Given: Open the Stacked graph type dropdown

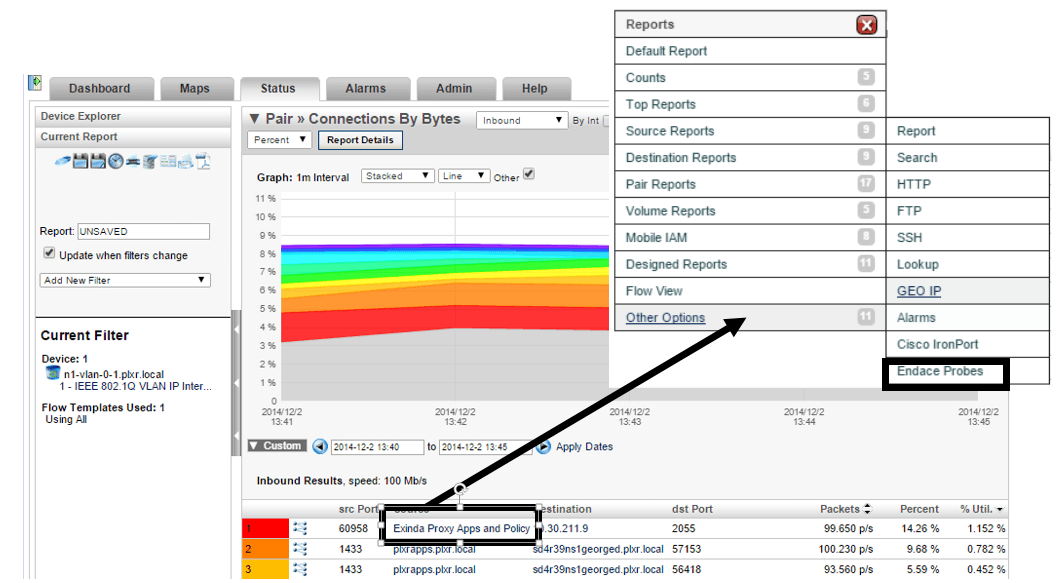Looking at the screenshot, I should pos(398,176).
